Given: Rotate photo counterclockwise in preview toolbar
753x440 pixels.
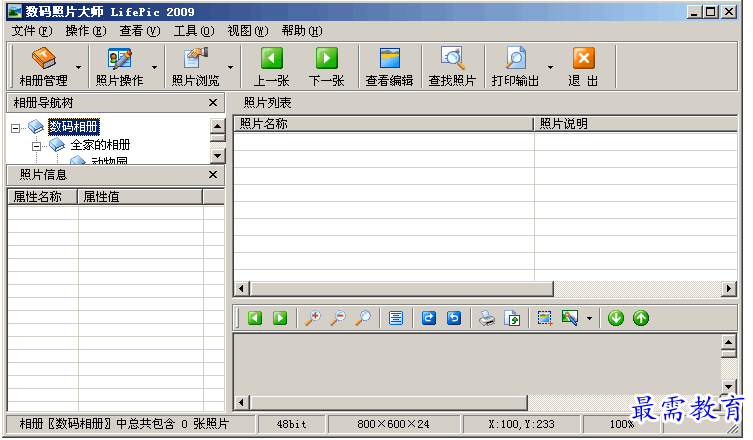Looking at the screenshot, I should (454, 318).
